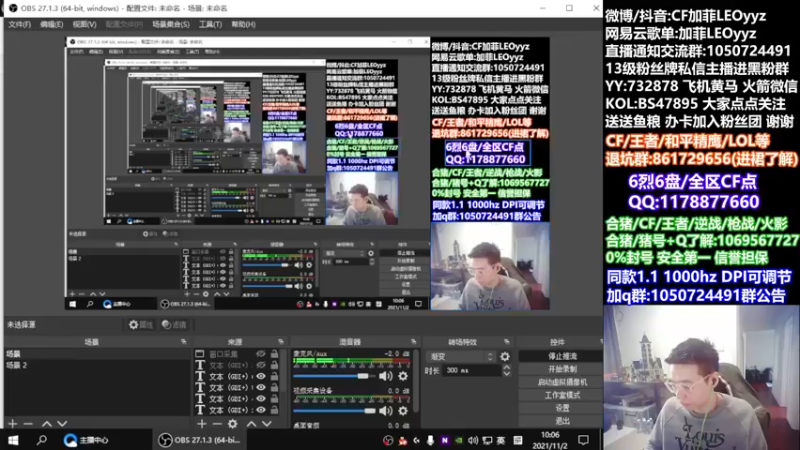This screenshot has height=450, width=800.
Task: Pop out the 来源 dock panel
Action: pos(281,341)
